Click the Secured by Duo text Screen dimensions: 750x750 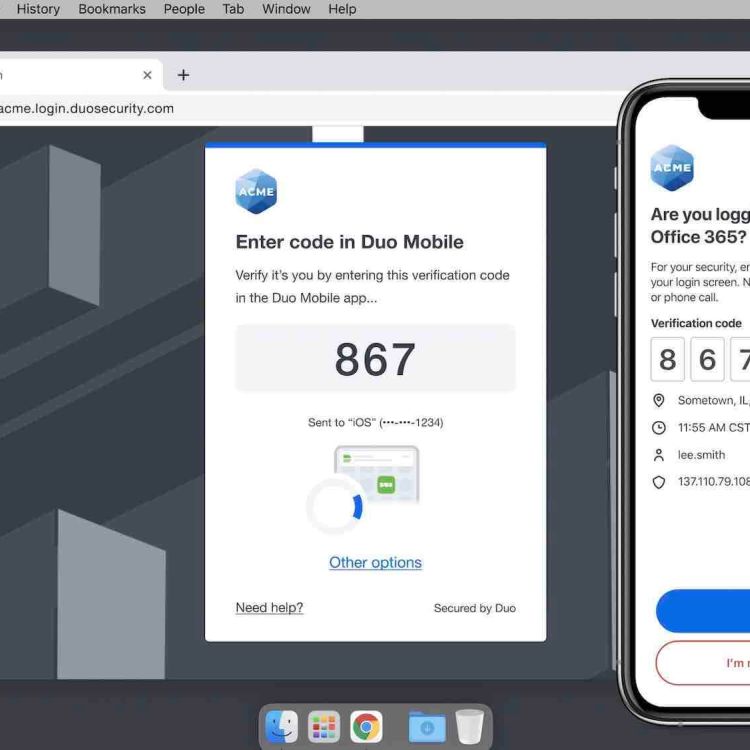pyautogui.click(x=474, y=608)
